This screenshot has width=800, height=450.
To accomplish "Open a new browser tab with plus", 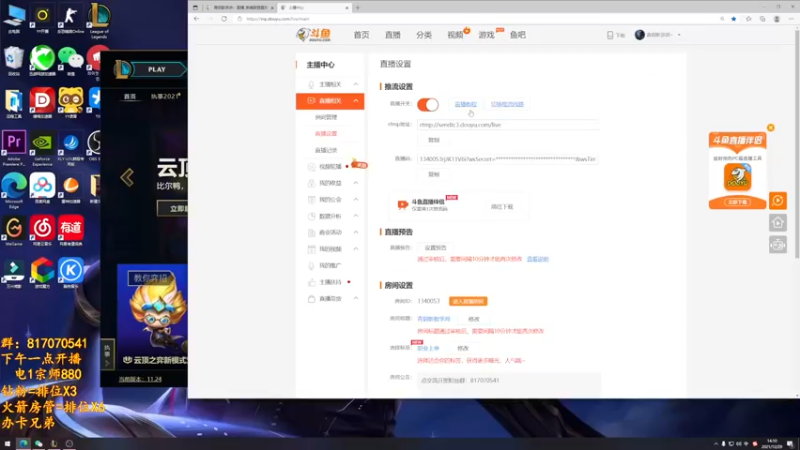I will (x=358, y=8).
